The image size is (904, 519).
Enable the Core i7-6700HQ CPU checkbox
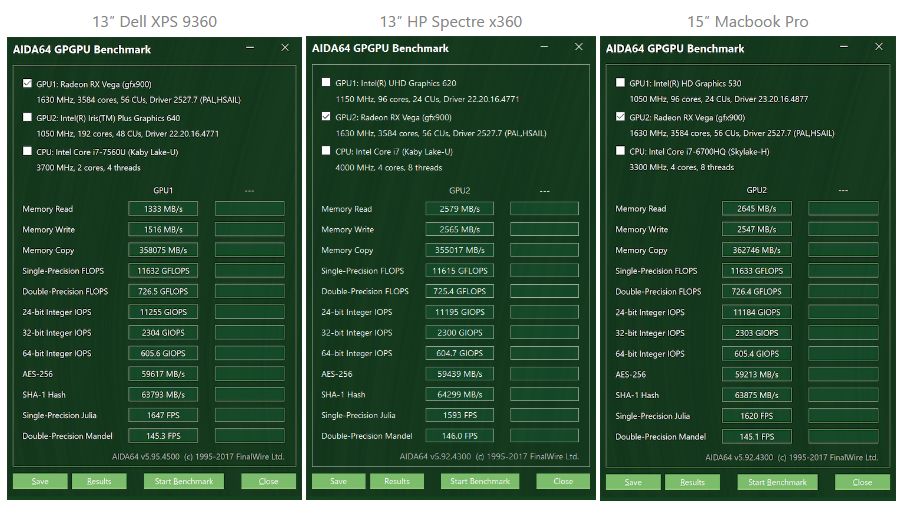point(620,151)
